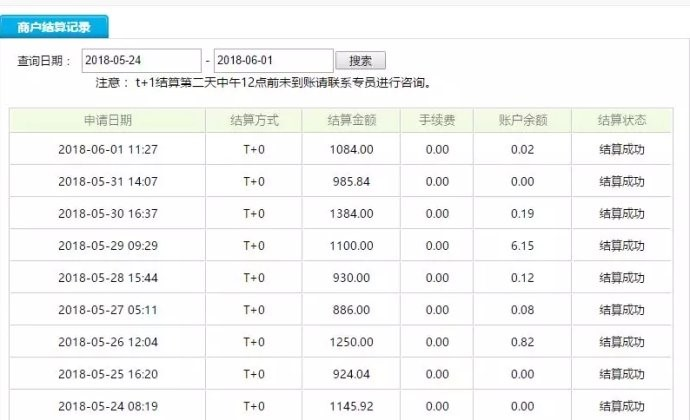690x420 pixels.
Task: Click settlement amount 886.00
Action: click(x=351, y=310)
